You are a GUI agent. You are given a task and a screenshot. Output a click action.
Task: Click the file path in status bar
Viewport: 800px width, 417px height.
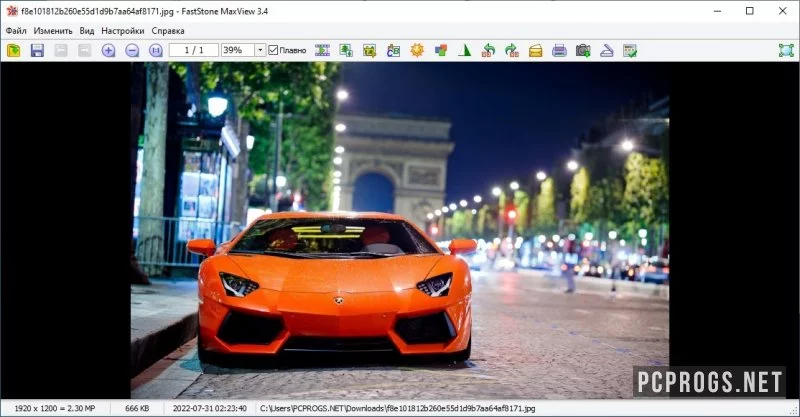coord(397,408)
